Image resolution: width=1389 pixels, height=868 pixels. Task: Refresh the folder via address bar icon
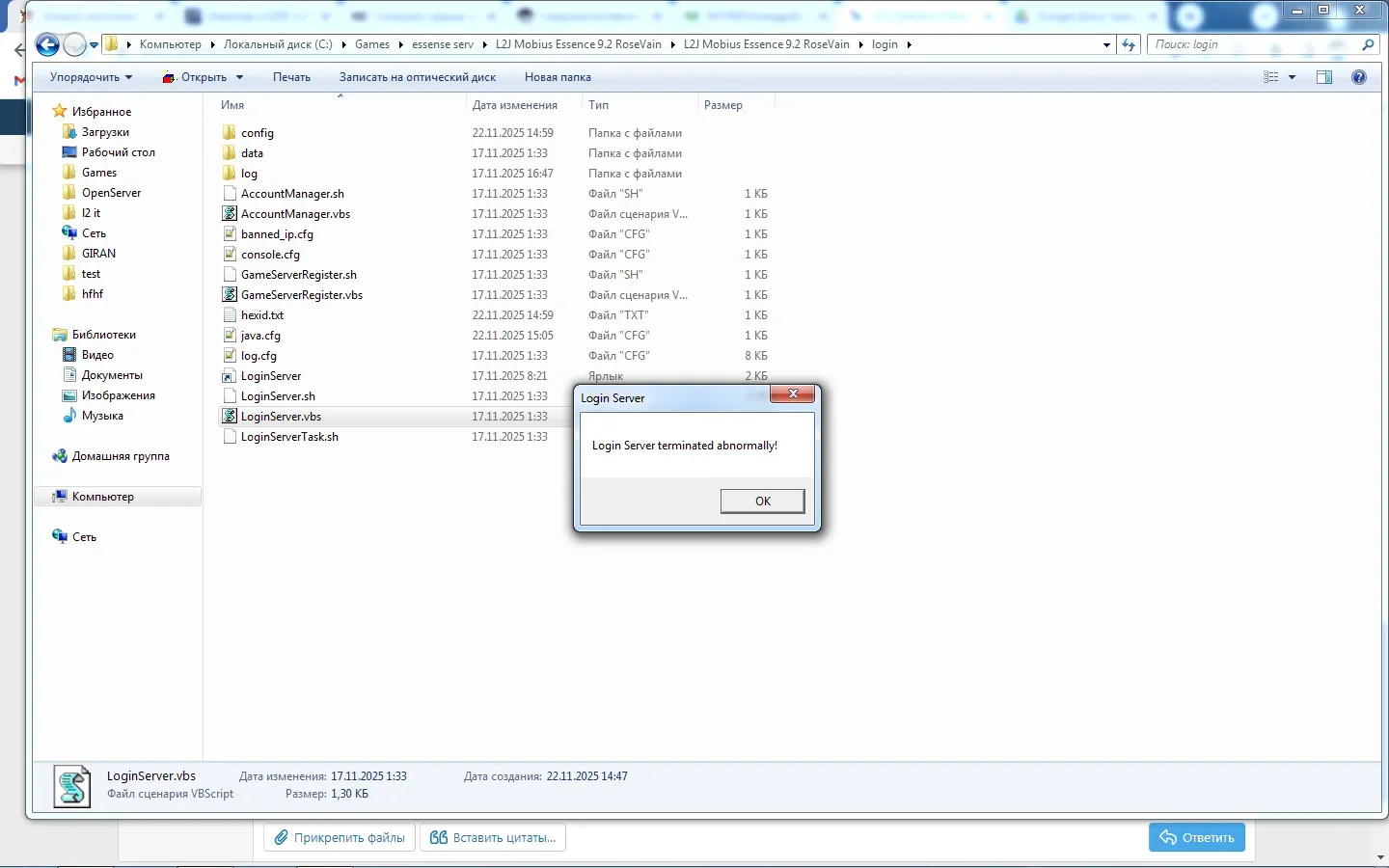[1129, 44]
